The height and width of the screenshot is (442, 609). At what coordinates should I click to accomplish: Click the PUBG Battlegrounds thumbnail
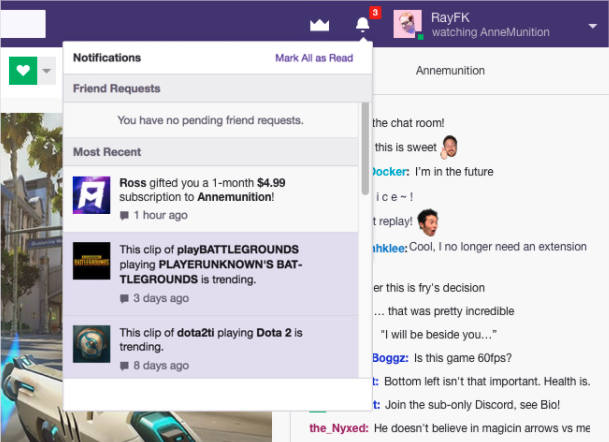tap(91, 261)
